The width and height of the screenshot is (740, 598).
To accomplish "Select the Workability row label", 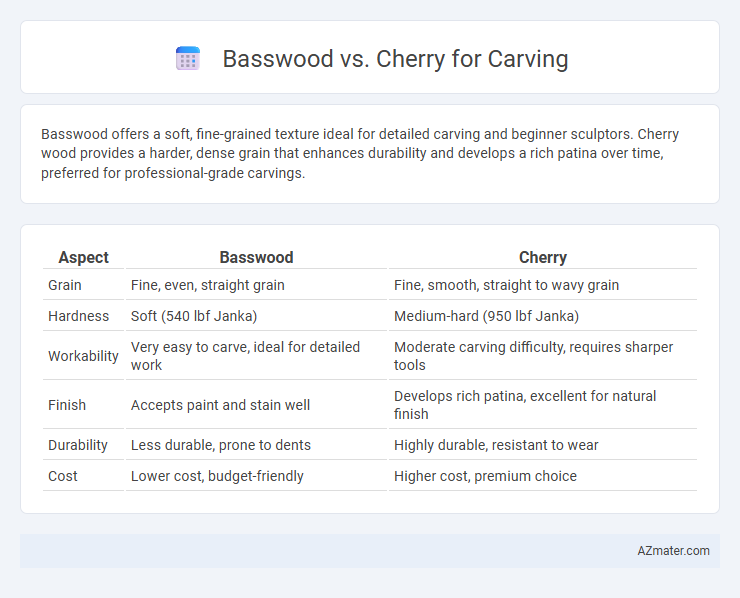I will (83, 356).
